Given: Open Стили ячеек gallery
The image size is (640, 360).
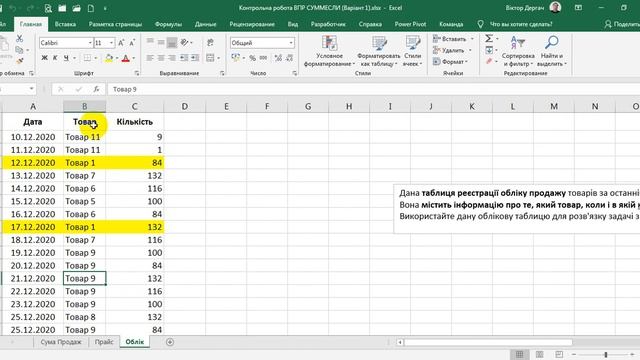Looking at the screenshot, I should (413, 51).
